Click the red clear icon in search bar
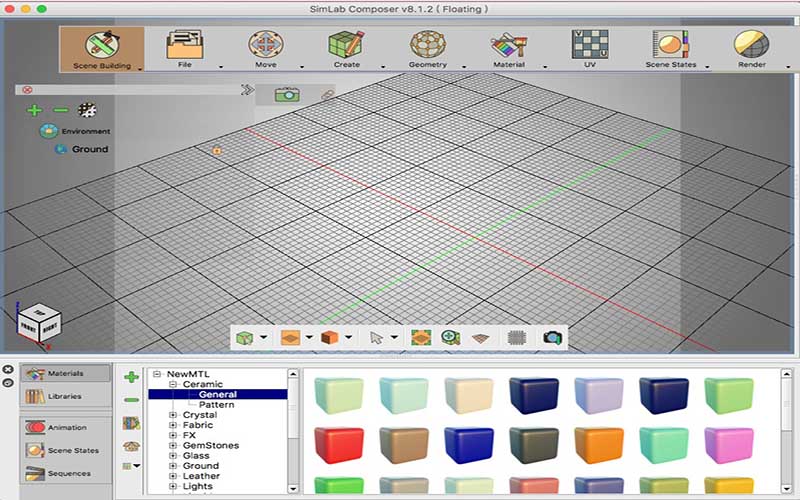Screen dimensions: 800x500 pos(27,90)
